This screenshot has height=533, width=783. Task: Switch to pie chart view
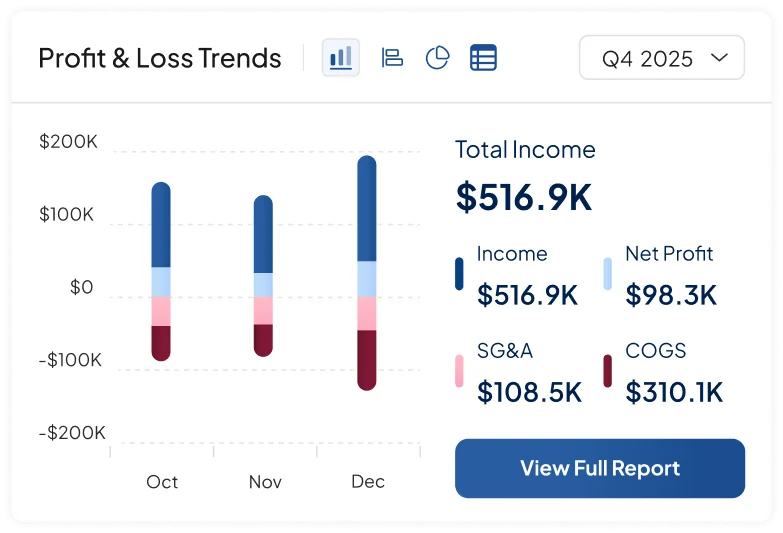[x=437, y=58]
